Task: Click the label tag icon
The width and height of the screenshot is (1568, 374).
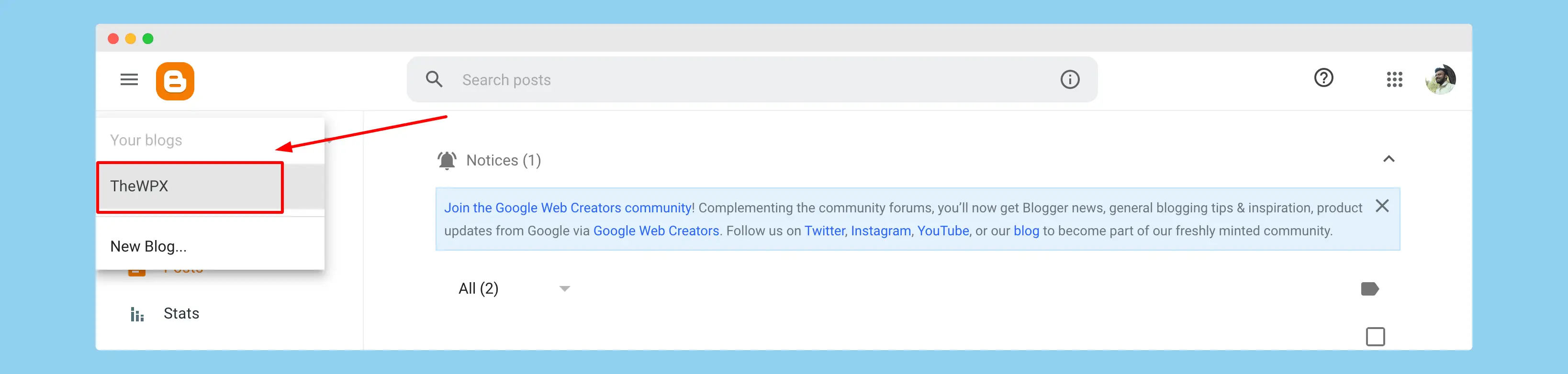Action: (x=1369, y=289)
